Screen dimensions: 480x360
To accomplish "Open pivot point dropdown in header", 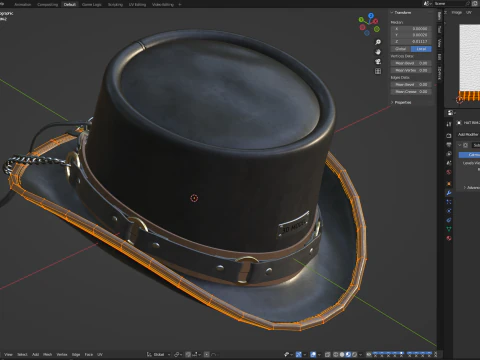I will click(x=178, y=354).
